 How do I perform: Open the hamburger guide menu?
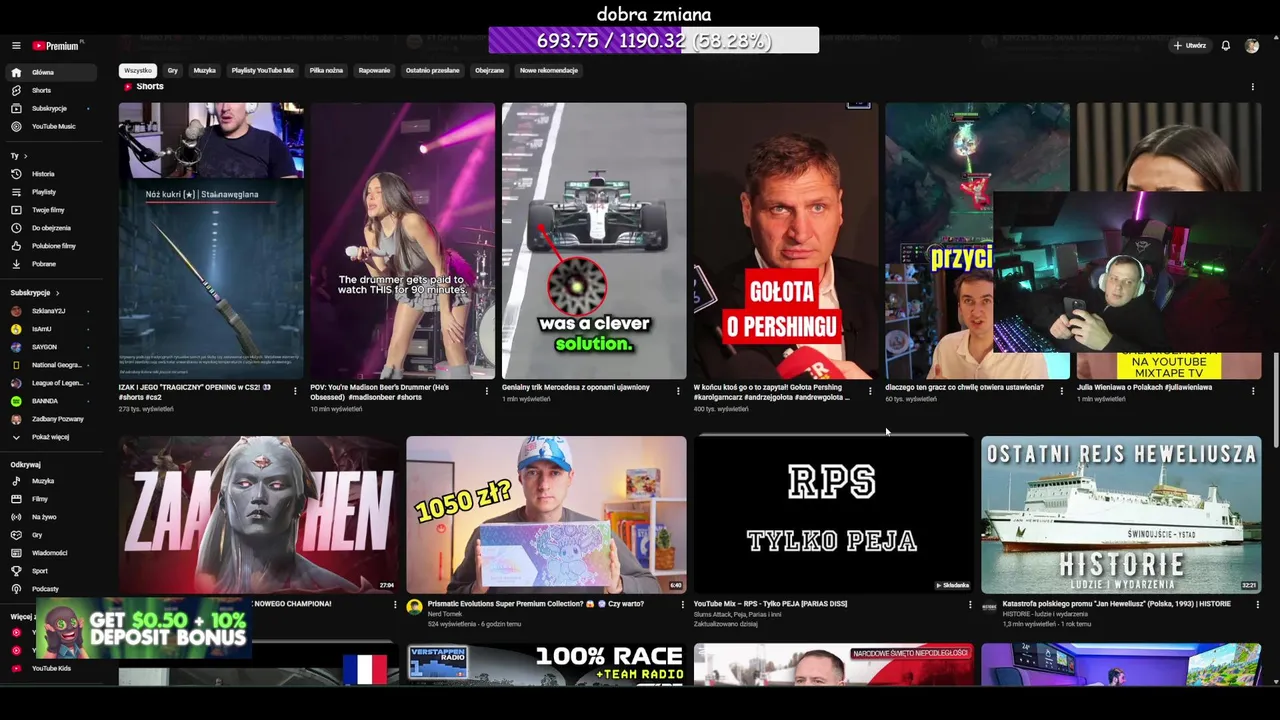tap(16, 46)
